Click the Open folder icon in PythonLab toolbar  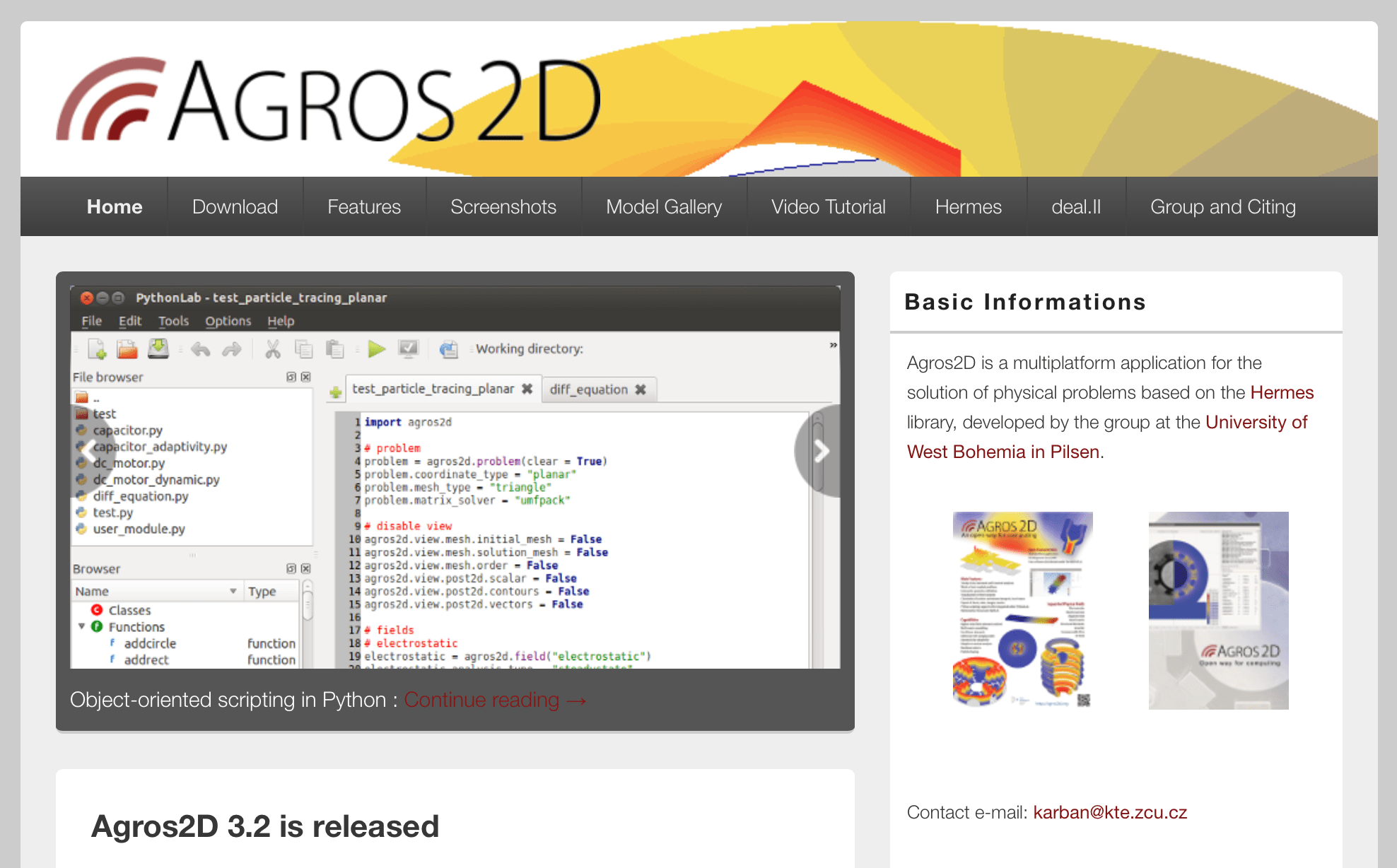tap(127, 348)
